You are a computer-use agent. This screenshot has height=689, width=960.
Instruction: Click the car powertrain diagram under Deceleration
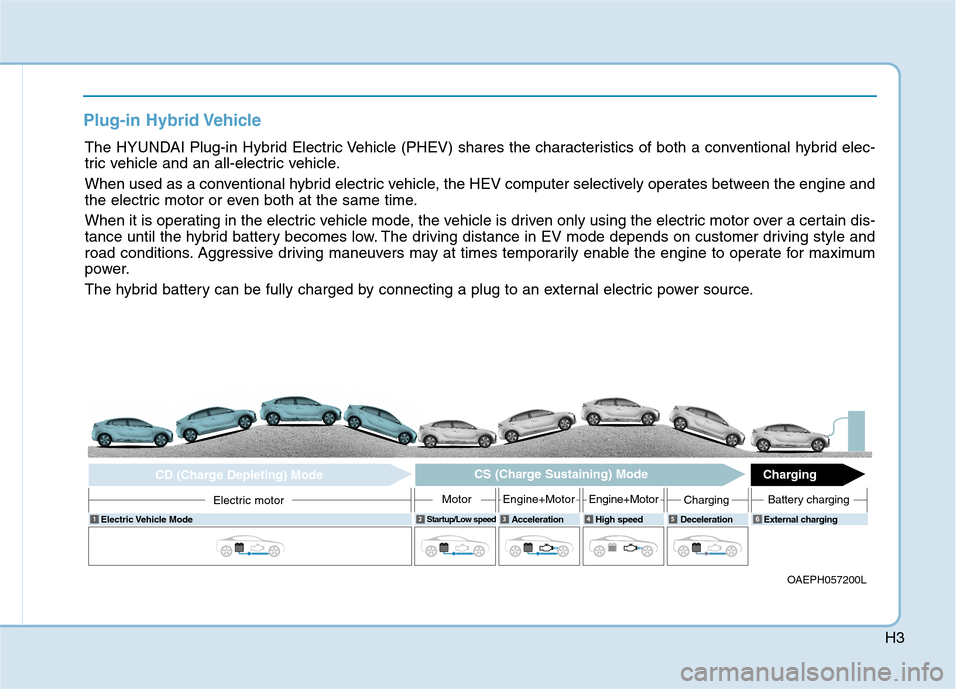[x=707, y=546]
